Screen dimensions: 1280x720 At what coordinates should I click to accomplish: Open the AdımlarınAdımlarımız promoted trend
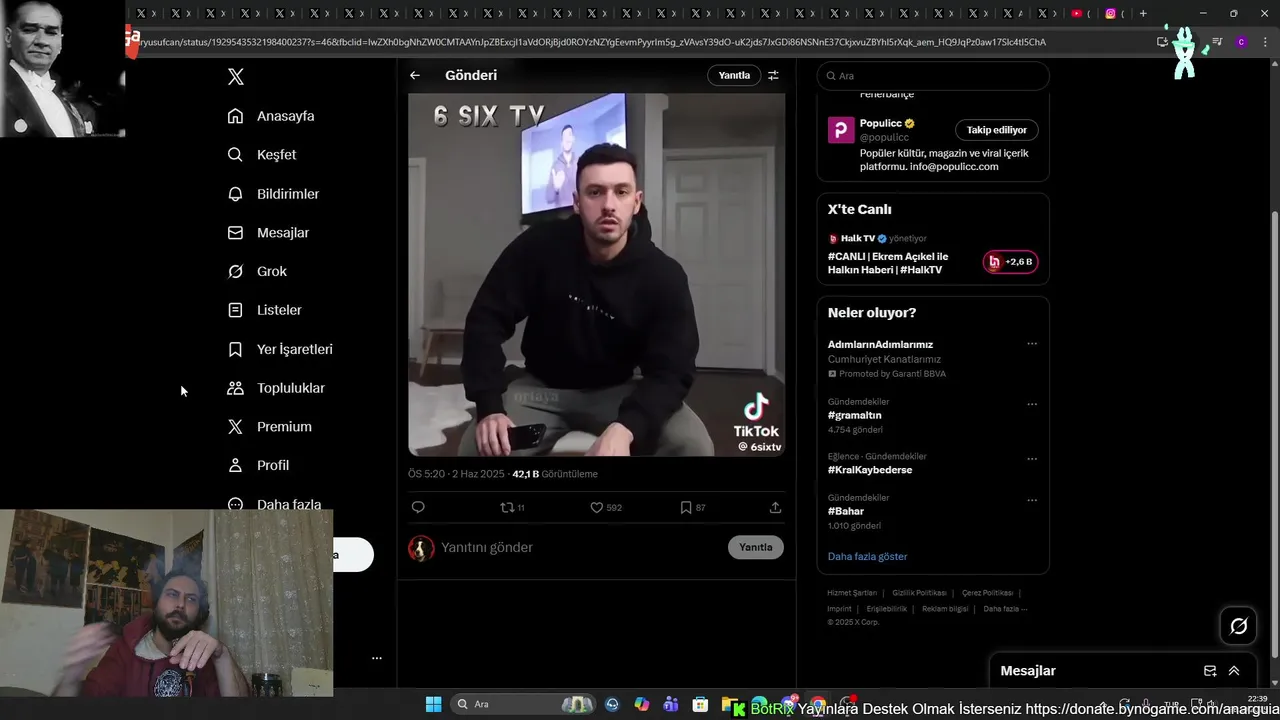[880, 345]
